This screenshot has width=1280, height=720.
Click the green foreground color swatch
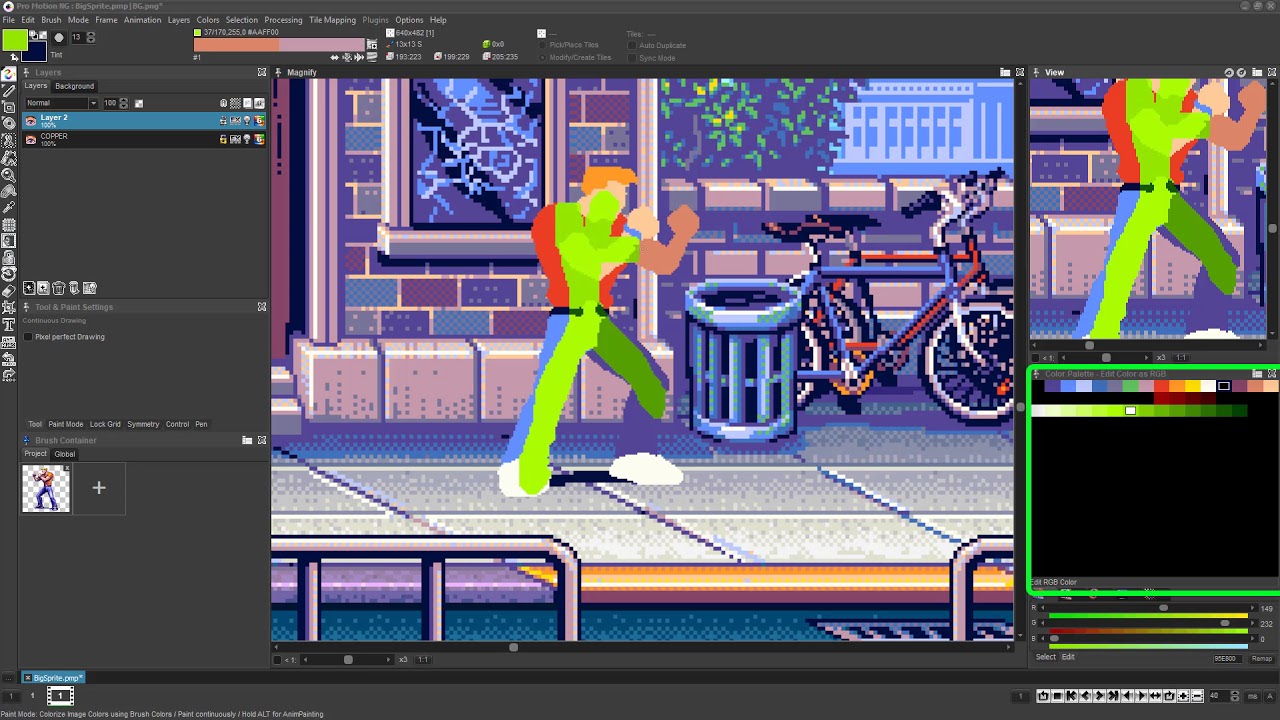(14, 39)
